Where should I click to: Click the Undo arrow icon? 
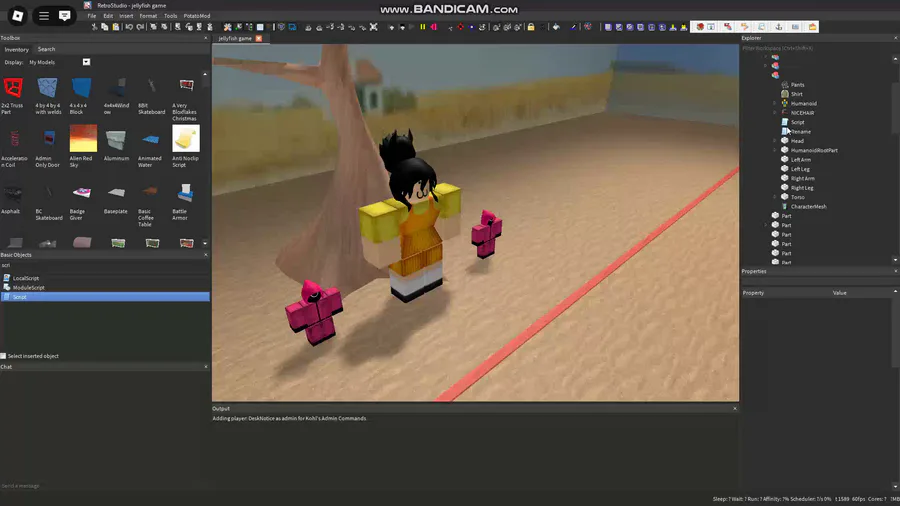pyautogui.click(x=129, y=27)
